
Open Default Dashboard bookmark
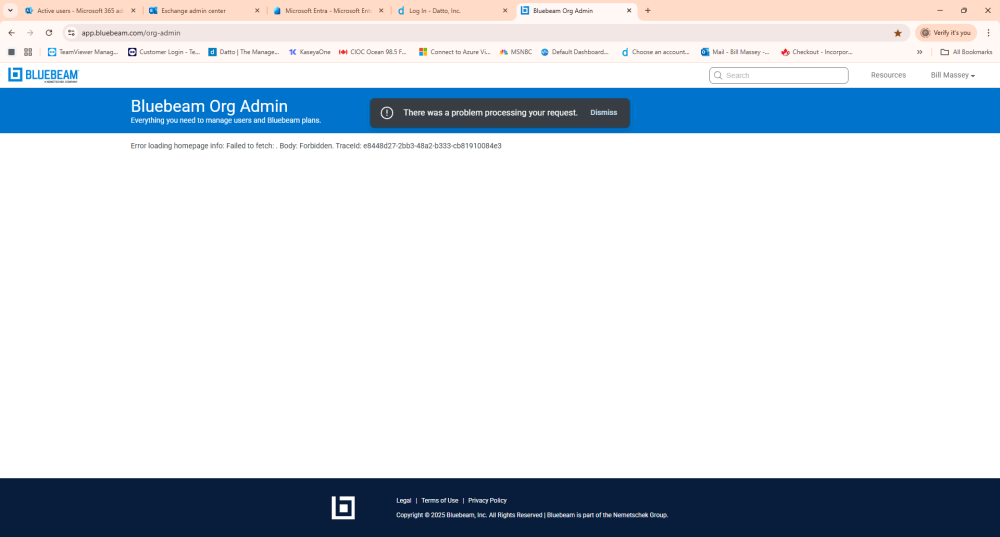tap(575, 52)
